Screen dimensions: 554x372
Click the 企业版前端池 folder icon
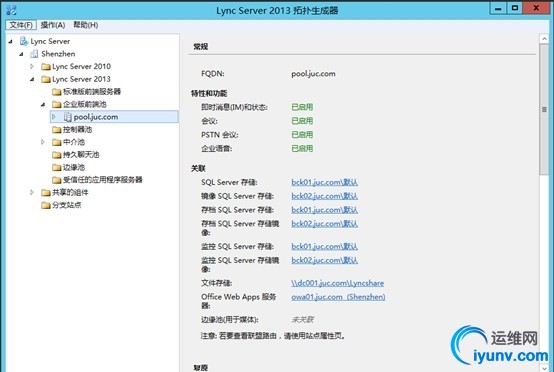[57, 105]
